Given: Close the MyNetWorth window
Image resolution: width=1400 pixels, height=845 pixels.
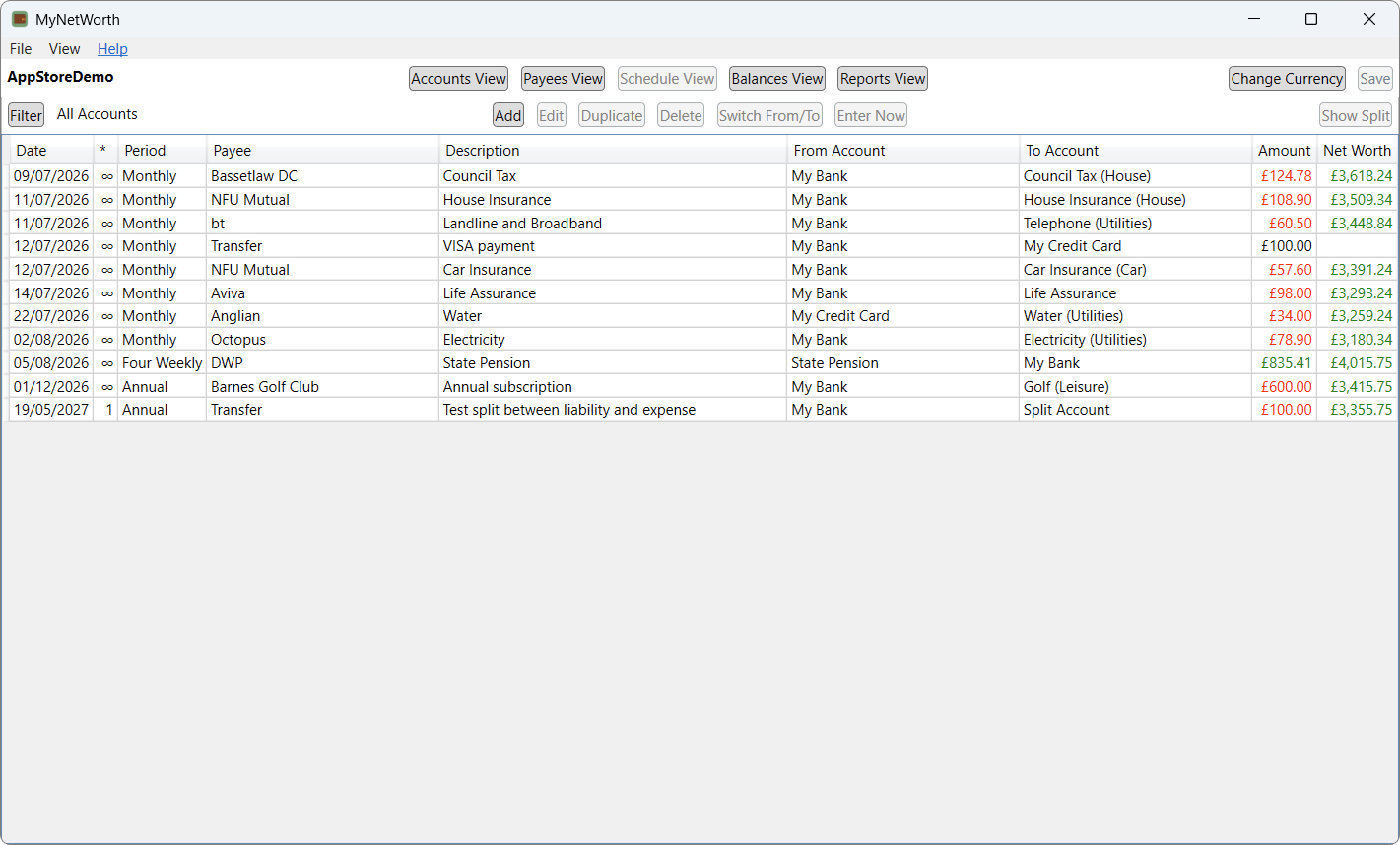Looking at the screenshot, I should (x=1369, y=19).
